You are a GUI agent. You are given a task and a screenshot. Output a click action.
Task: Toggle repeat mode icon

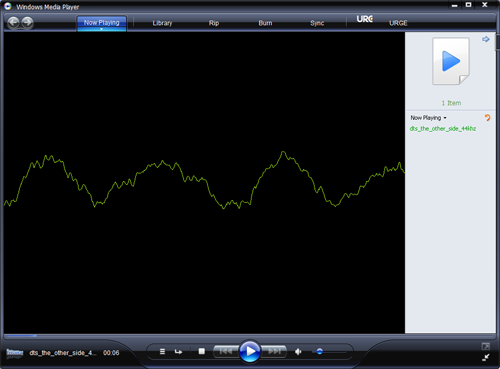click(x=178, y=352)
